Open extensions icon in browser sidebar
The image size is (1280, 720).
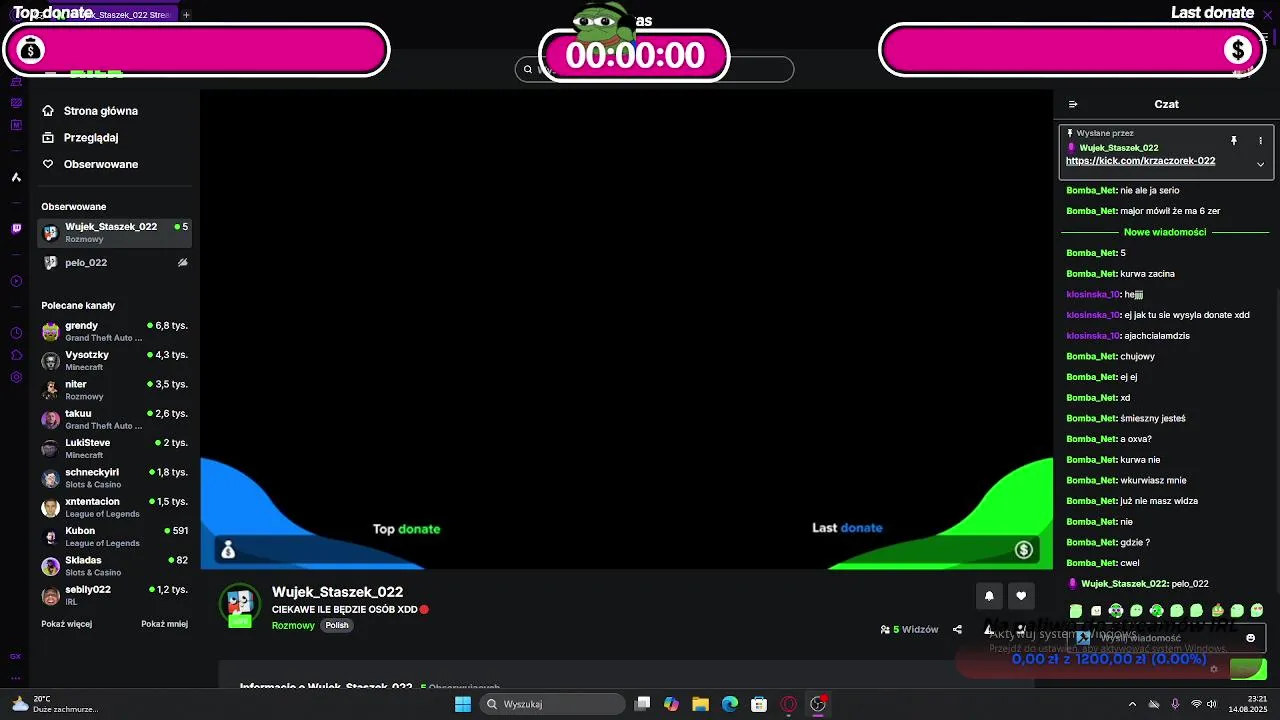pyautogui.click(x=16, y=355)
